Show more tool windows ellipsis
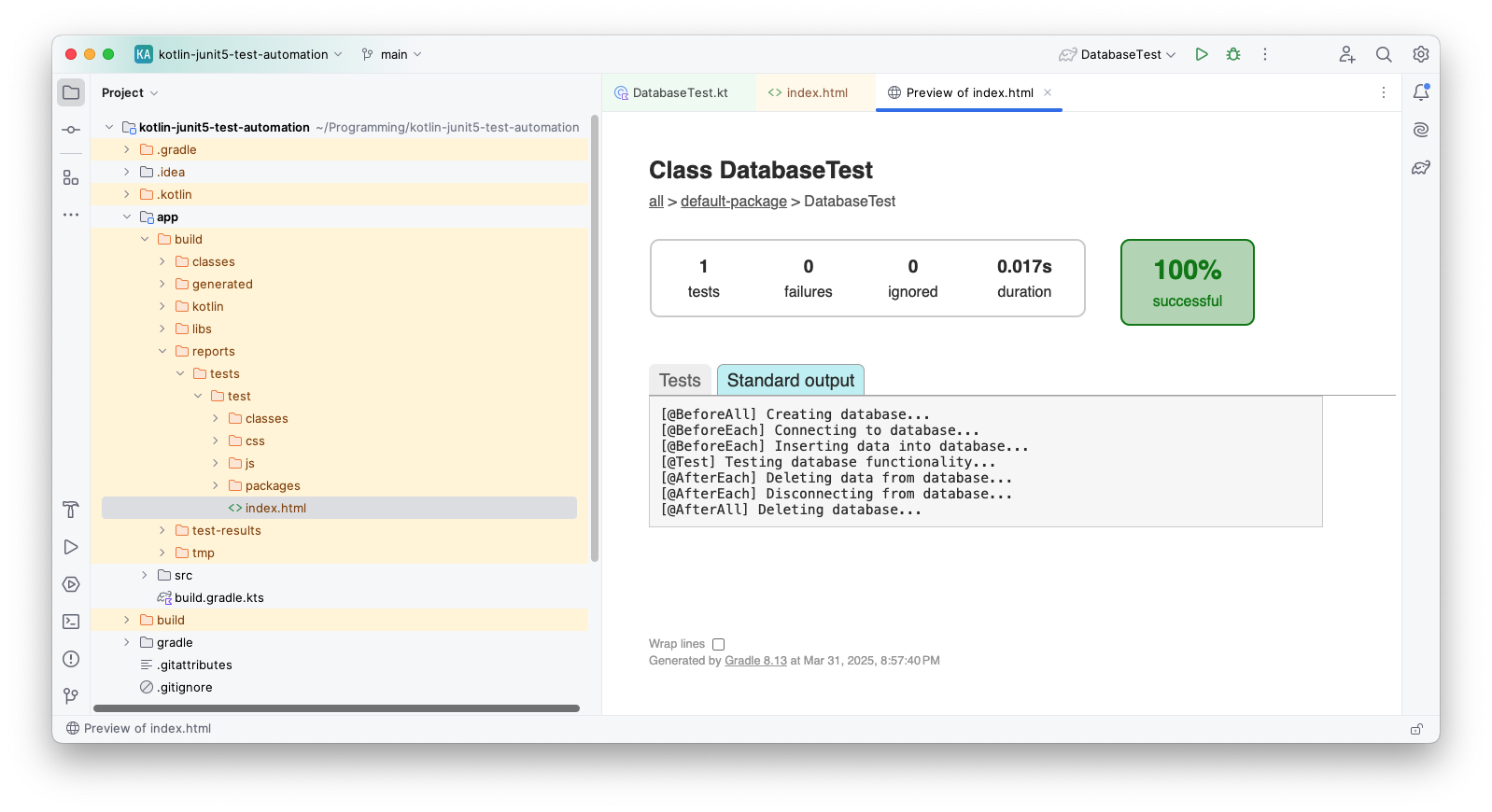The width and height of the screenshot is (1492, 812). point(71,215)
